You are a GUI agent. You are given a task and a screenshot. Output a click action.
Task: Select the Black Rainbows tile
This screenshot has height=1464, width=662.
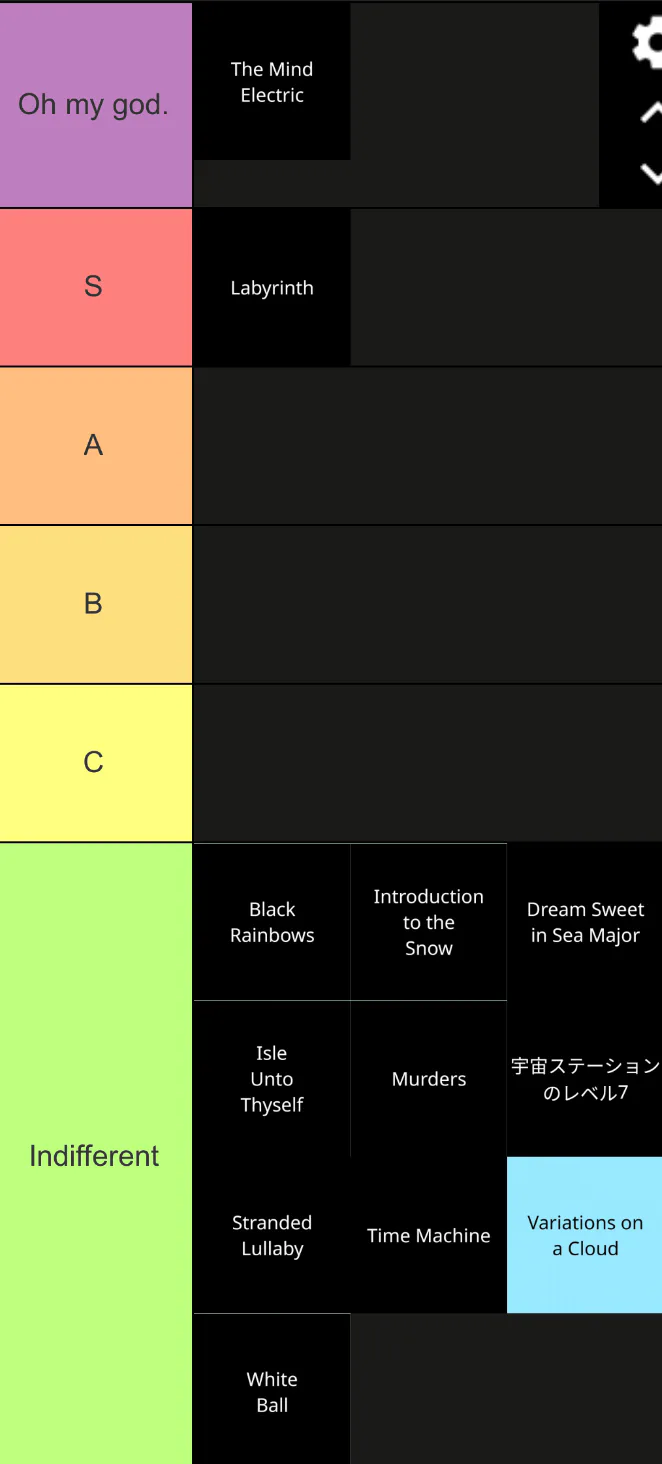(x=272, y=922)
